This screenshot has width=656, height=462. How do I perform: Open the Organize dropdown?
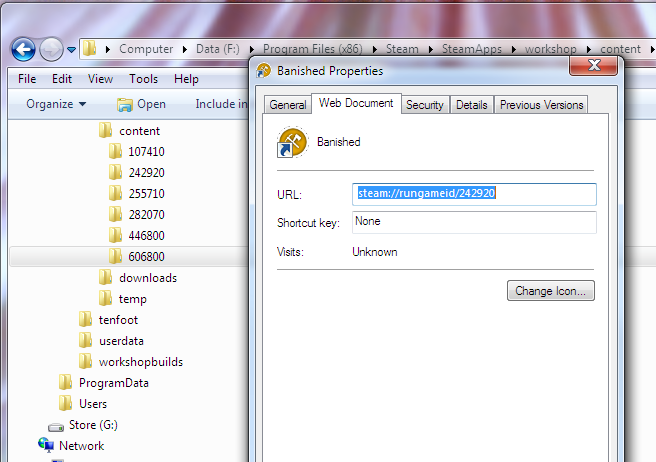coord(56,104)
